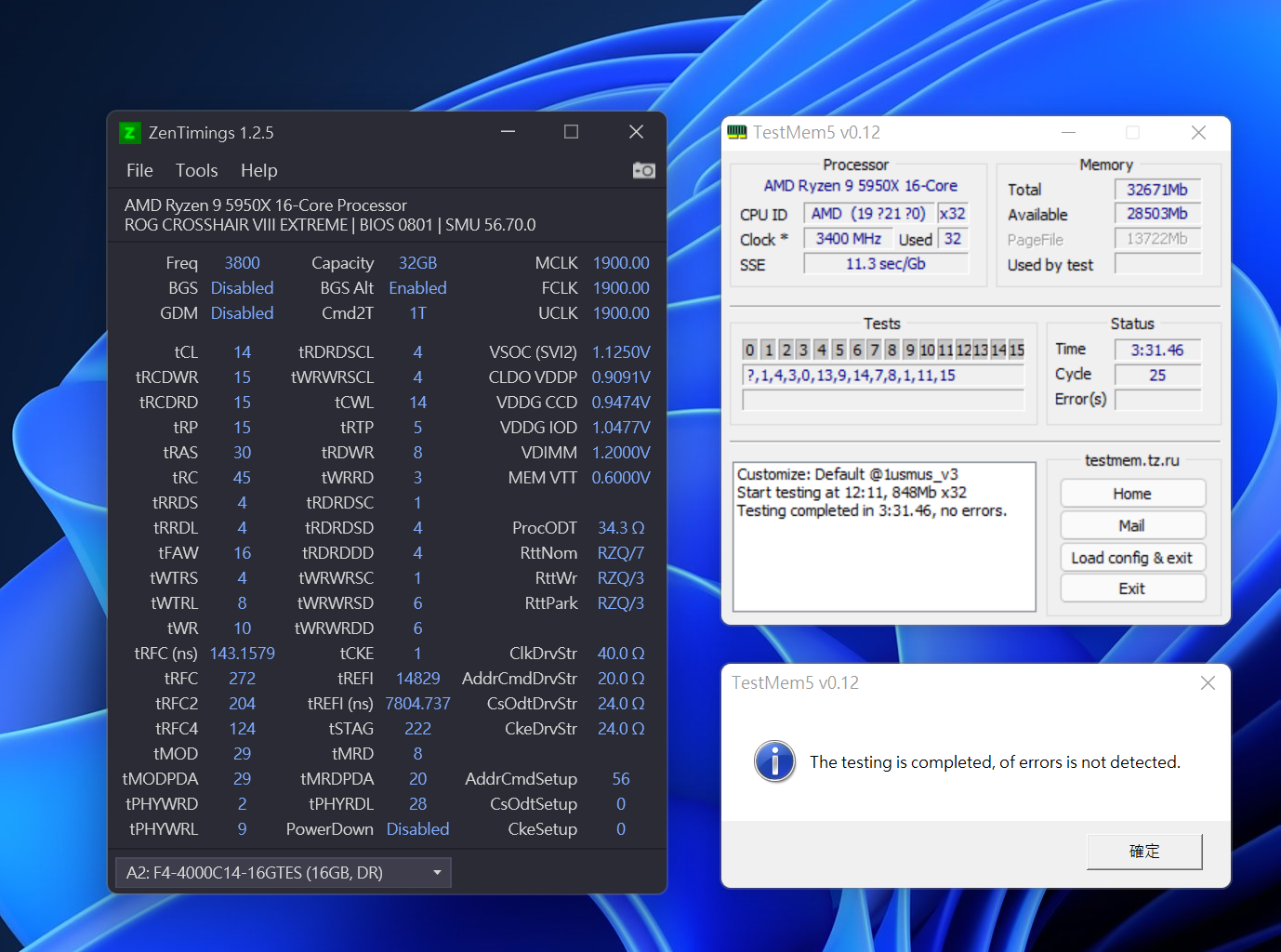The height and width of the screenshot is (952, 1281).
Task: Click the green Z logo in ZenTimings titlebar
Action: point(130,132)
